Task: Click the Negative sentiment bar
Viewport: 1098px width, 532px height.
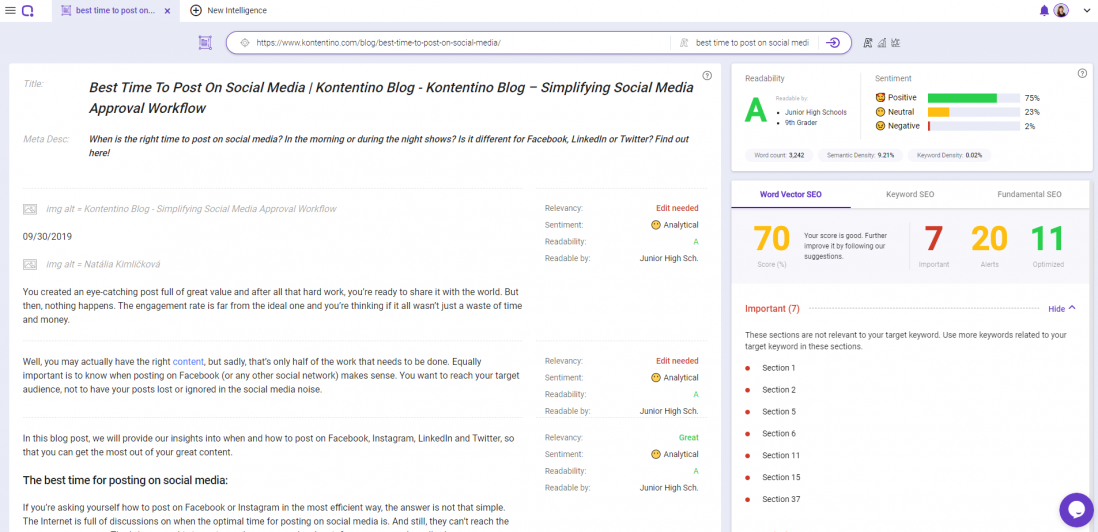Action: pos(973,126)
